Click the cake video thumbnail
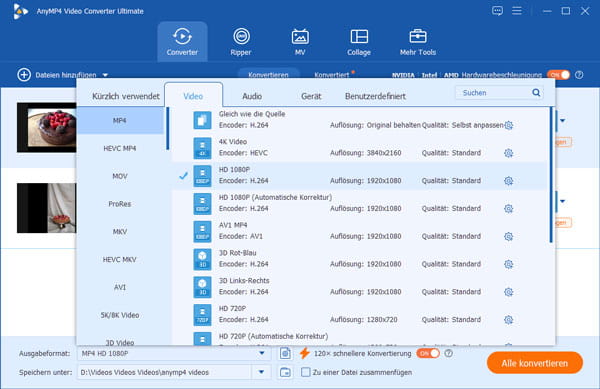 [x=46, y=127]
